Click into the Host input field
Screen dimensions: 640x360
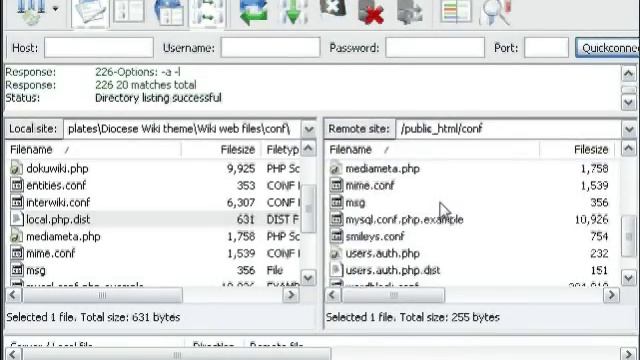[x=99, y=48]
